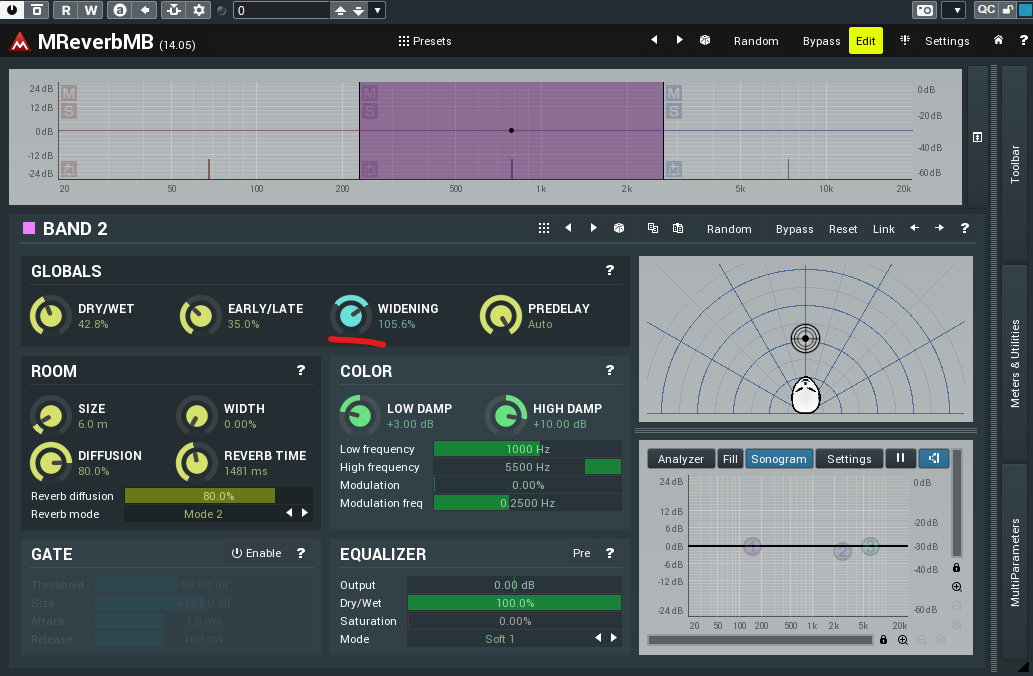
Task: Open the equalizer Mode Soft 1 selector
Action: [499, 639]
